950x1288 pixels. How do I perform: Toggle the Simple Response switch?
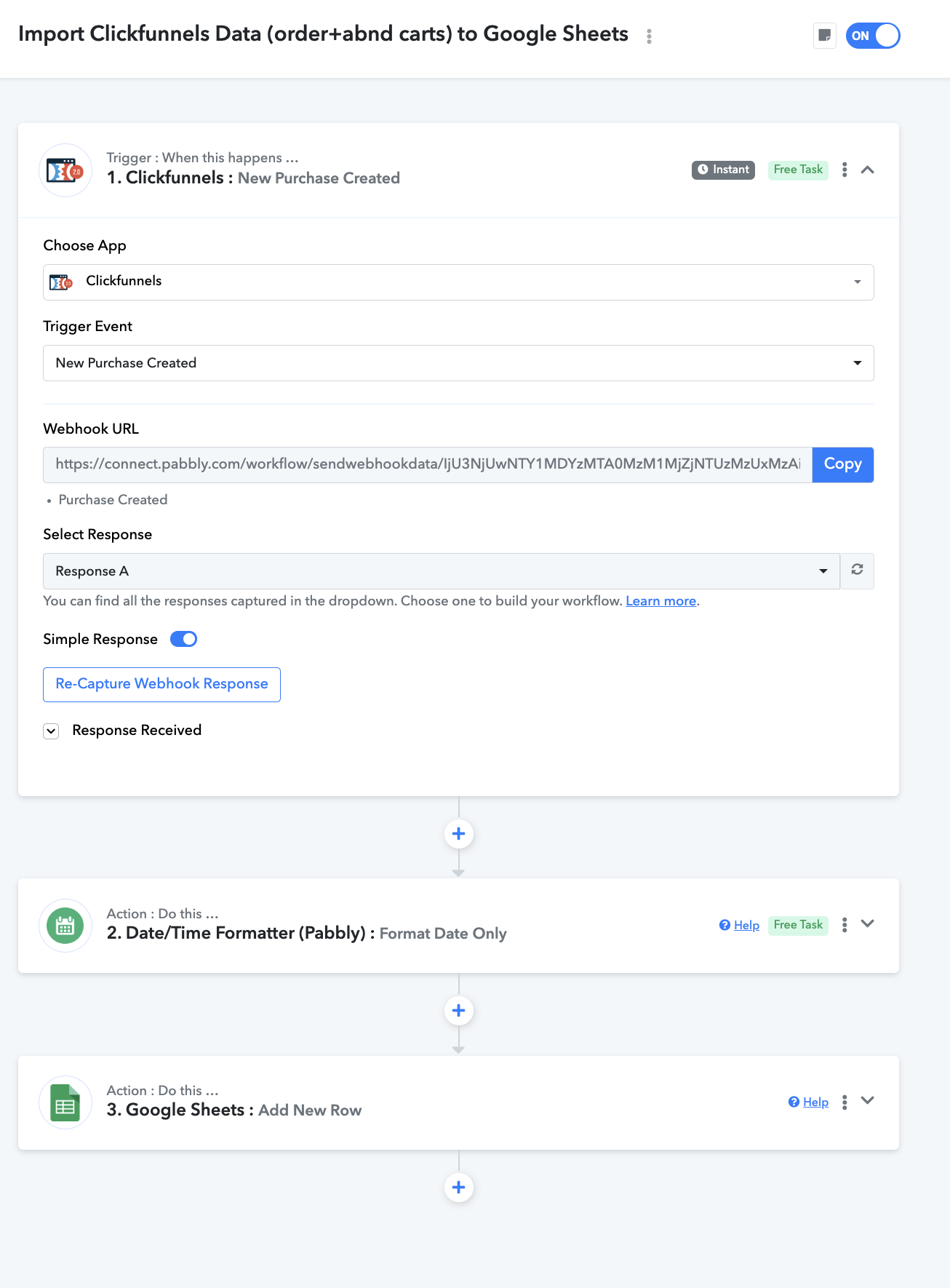(x=183, y=639)
